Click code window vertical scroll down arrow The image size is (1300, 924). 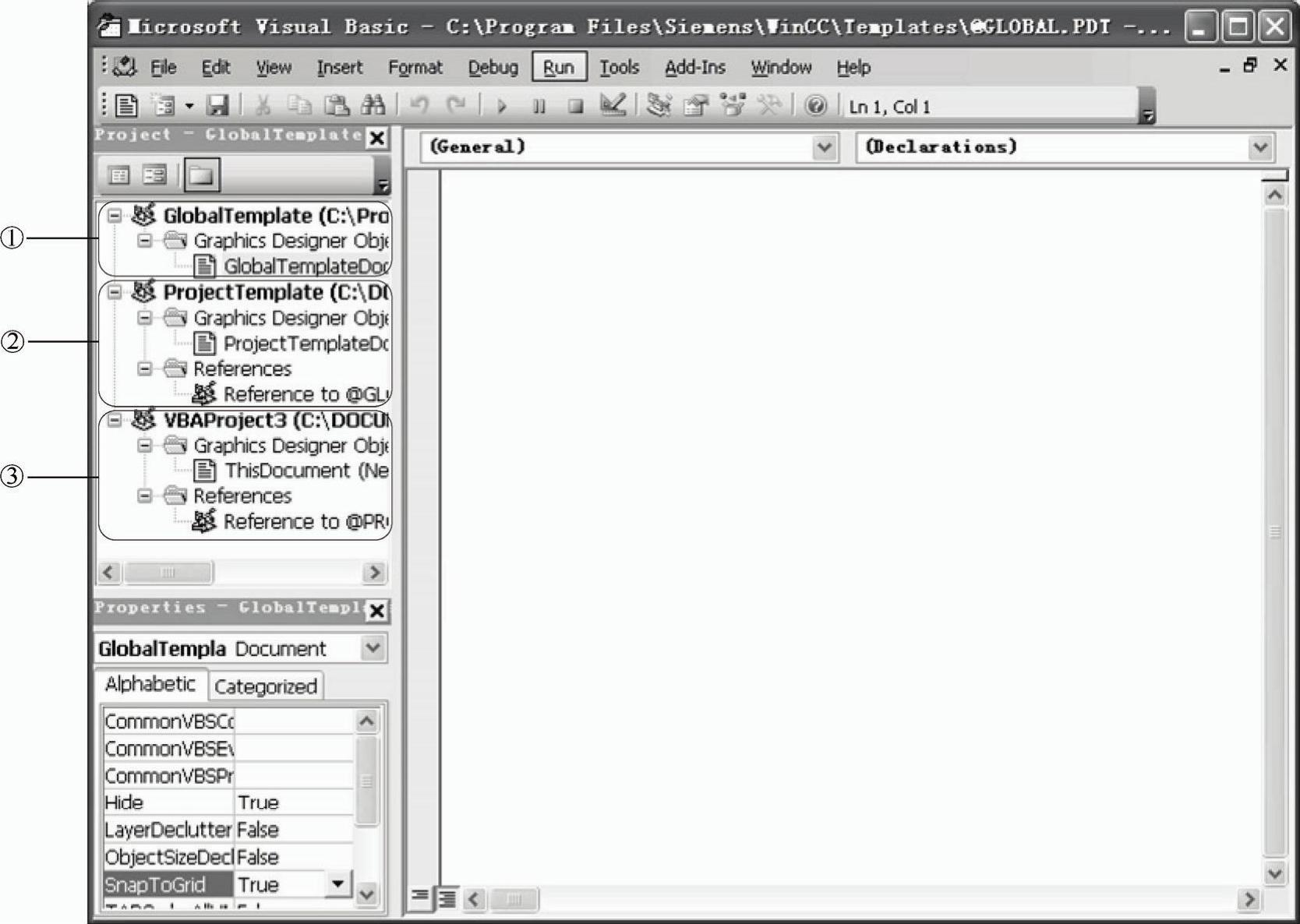(1274, 873)
